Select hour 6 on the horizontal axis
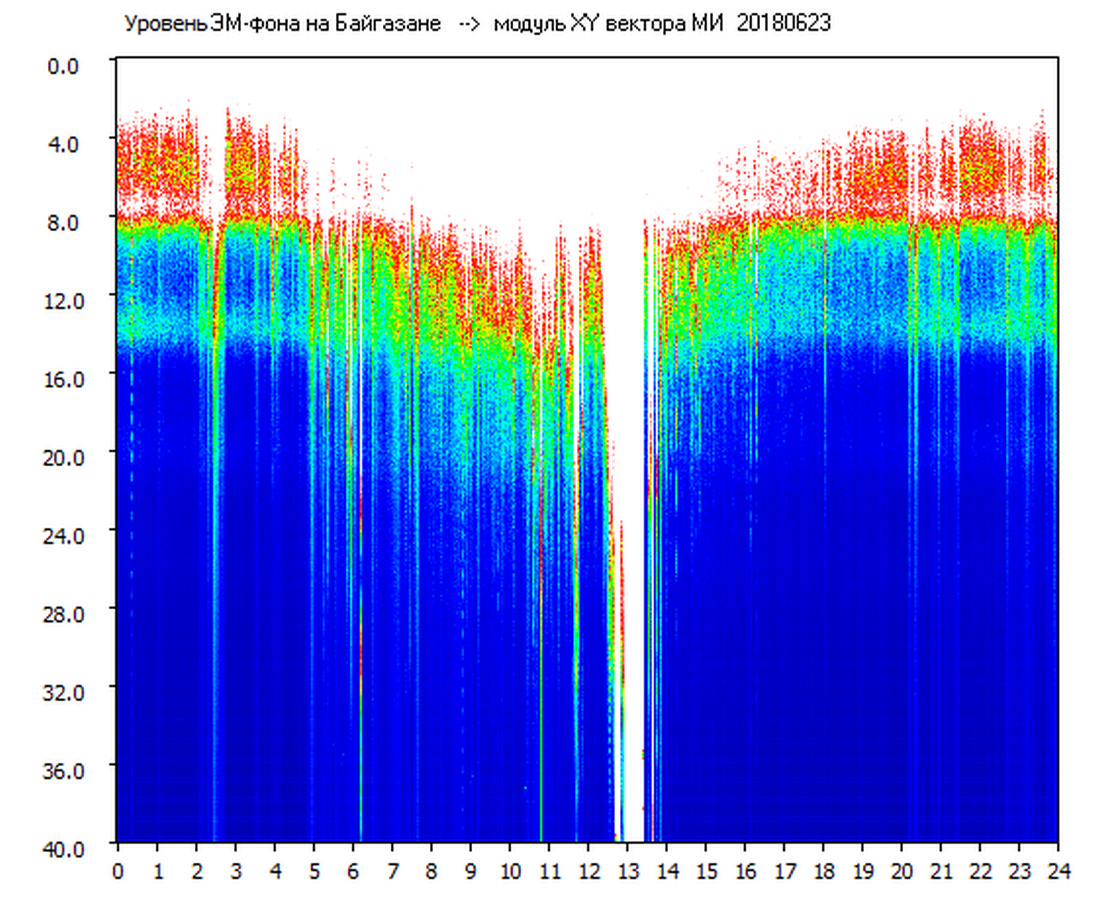The width and height of the screenshot is (1096, 900). pyautogui.click(x=353, y=871)
